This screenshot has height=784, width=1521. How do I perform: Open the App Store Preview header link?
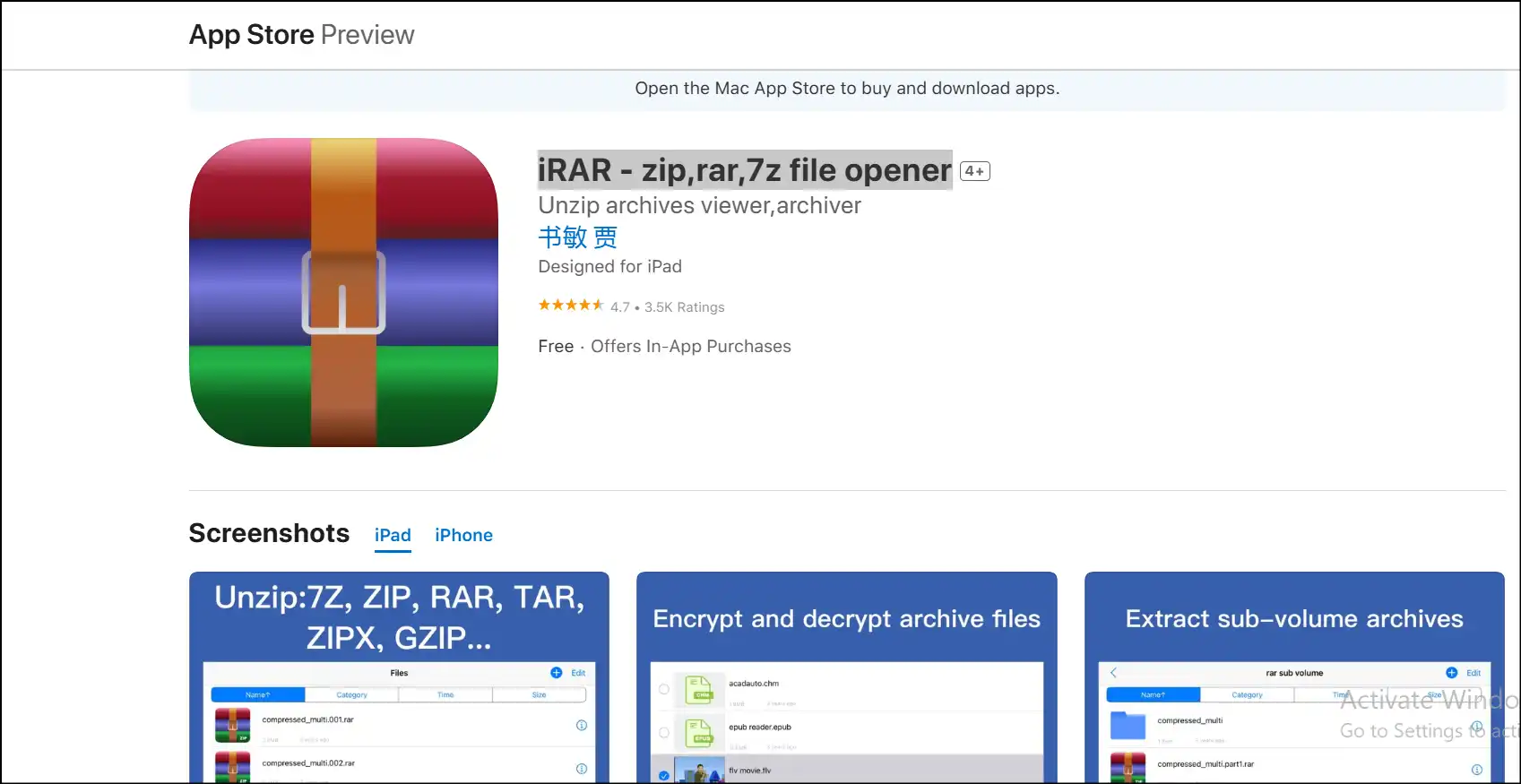tap(301, 35)
